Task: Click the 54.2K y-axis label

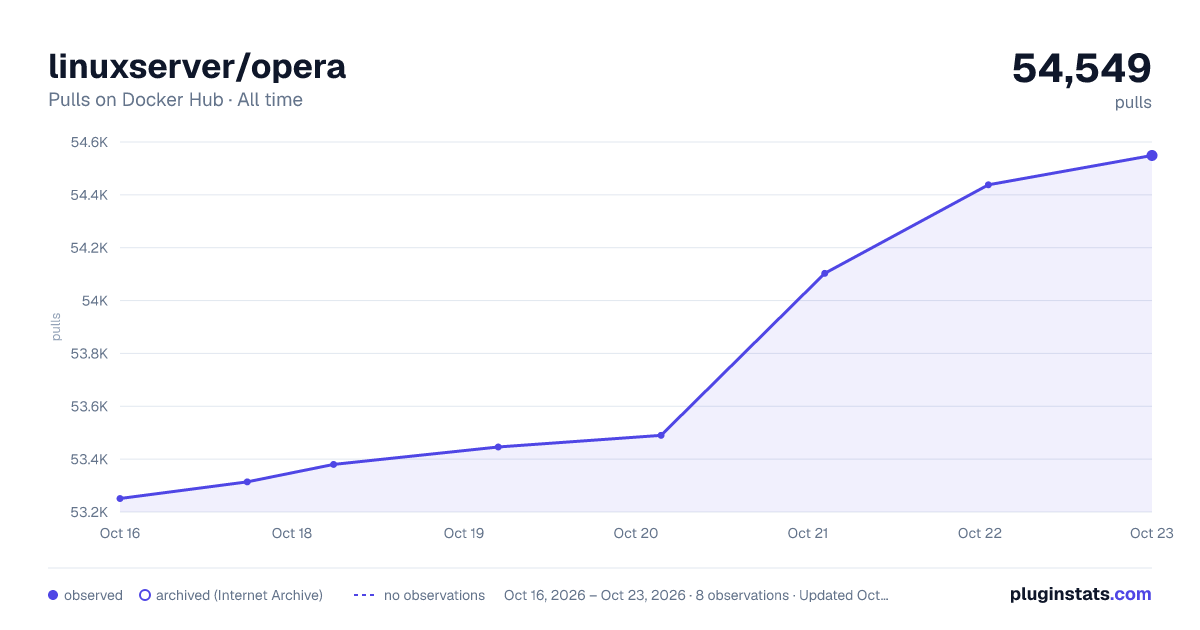Action: point(88,248)
